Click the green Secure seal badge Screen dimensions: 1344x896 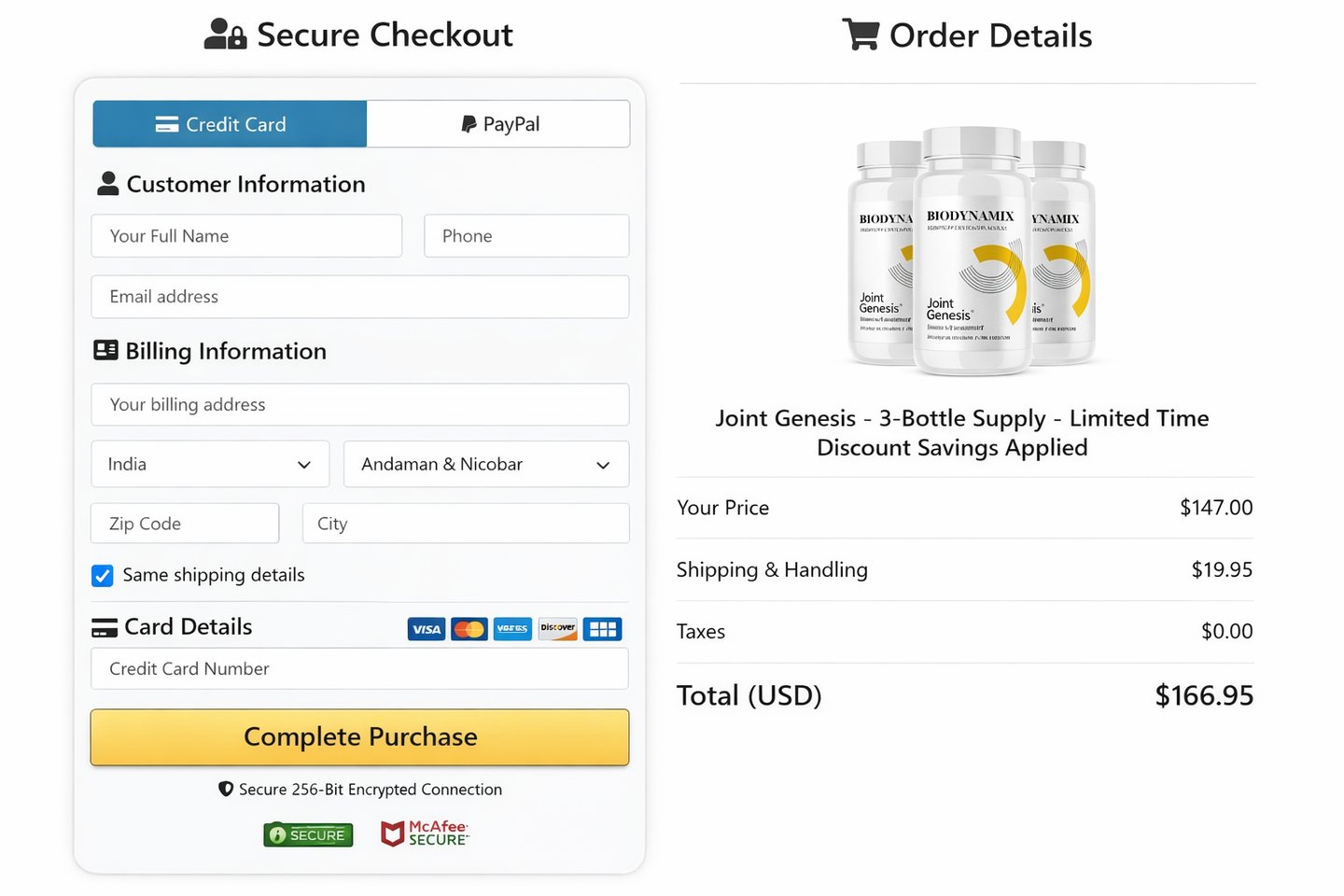coord(308,834)
